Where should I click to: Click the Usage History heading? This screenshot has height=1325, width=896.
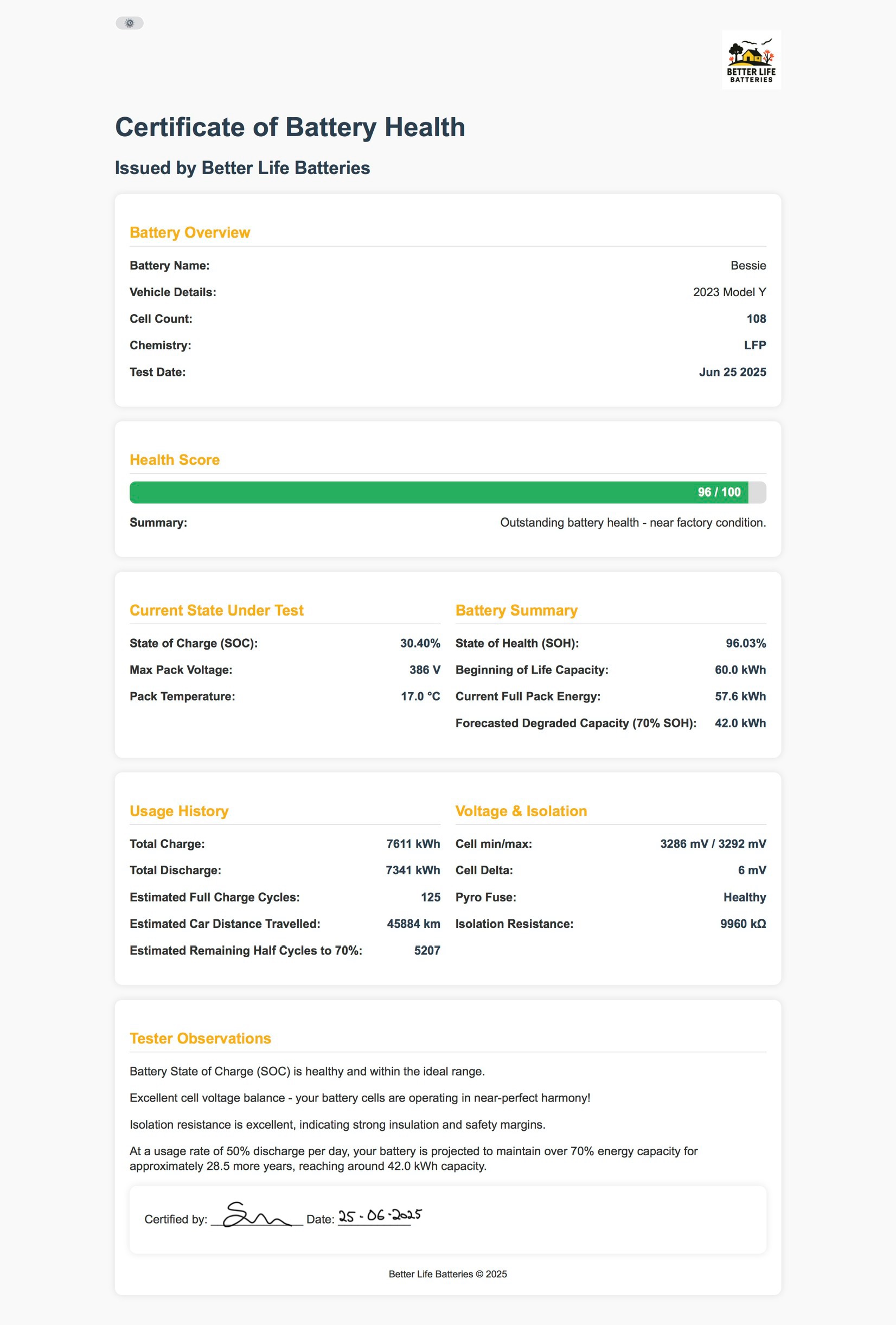(179, 811)
